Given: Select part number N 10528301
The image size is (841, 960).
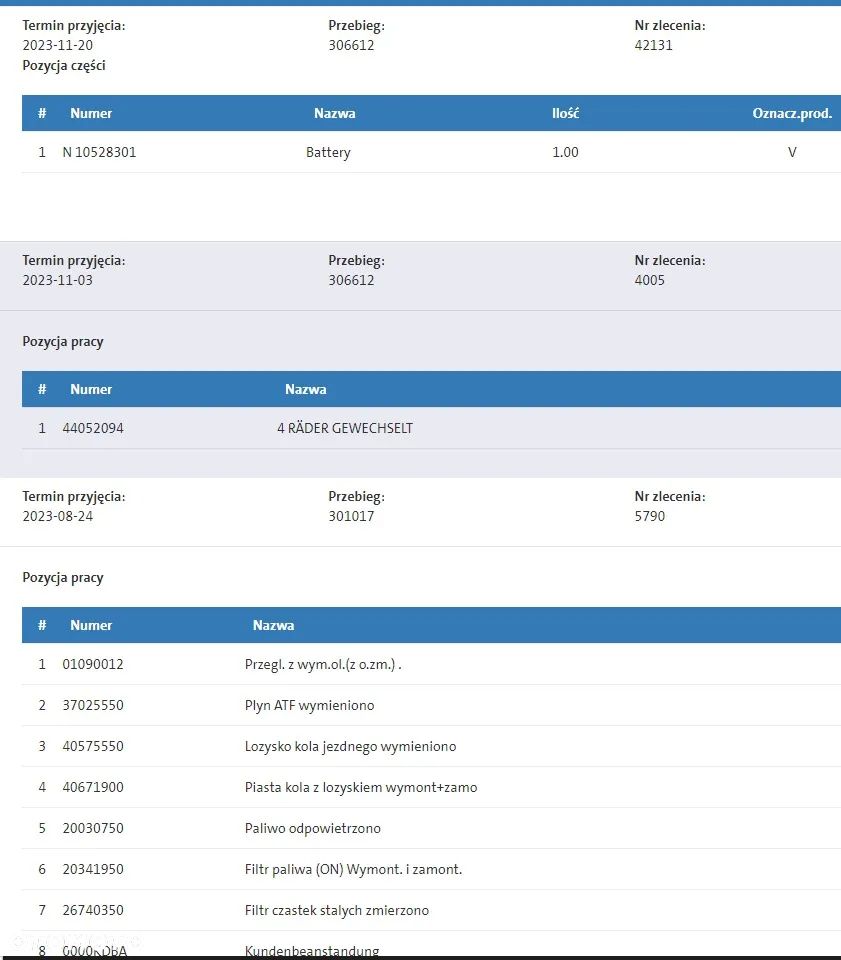Looking at the screenshot, I should (x=99, y=152).
